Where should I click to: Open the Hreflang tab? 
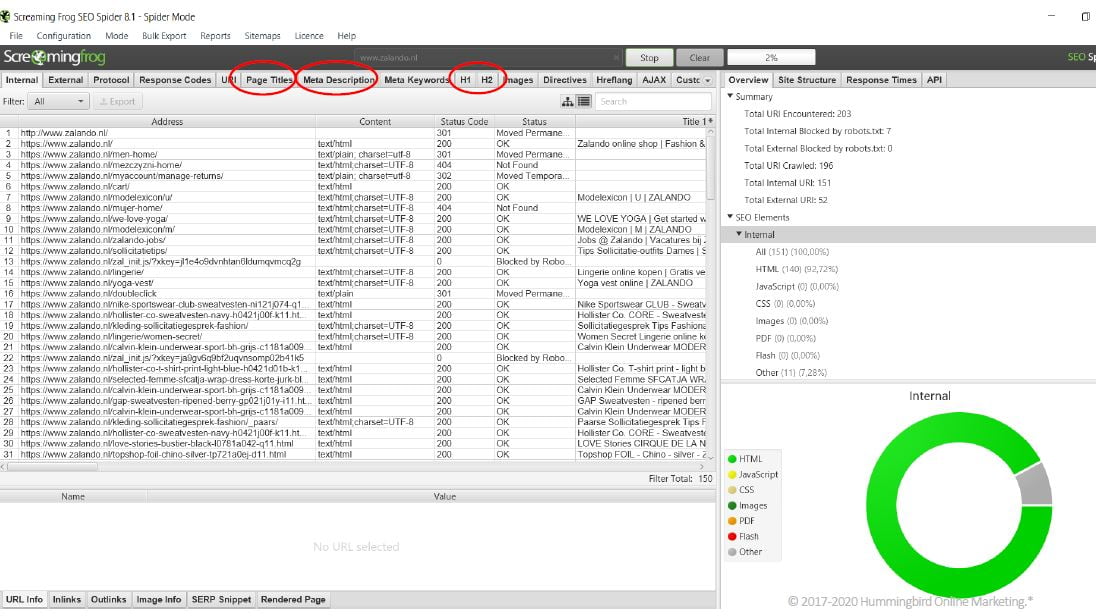point(614,80)
